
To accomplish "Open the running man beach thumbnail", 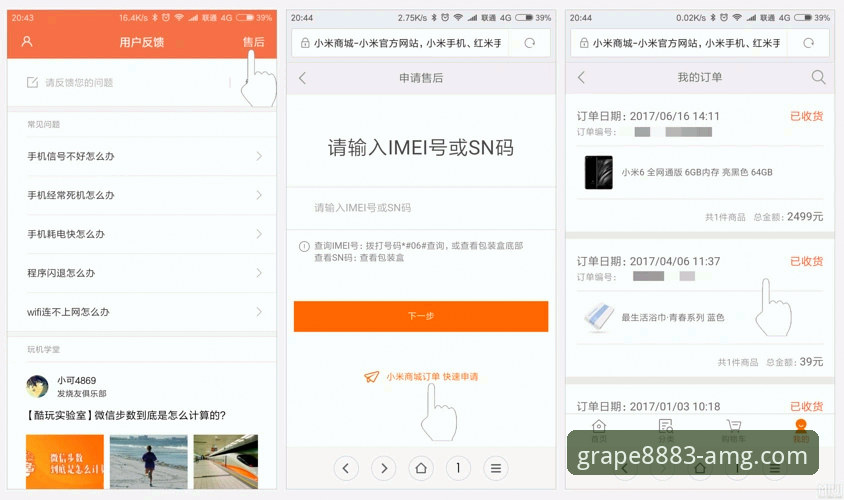I will 149,462.
